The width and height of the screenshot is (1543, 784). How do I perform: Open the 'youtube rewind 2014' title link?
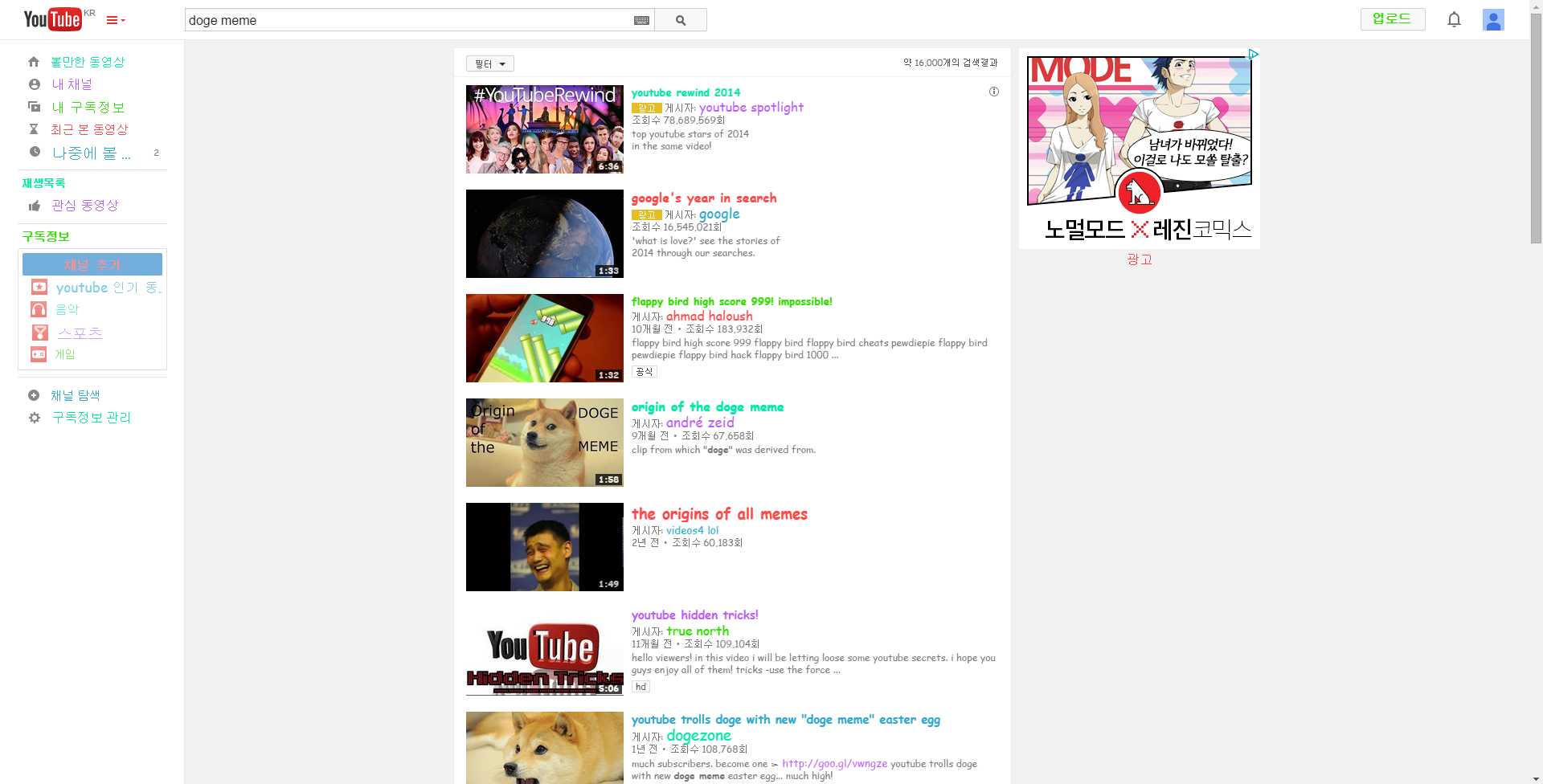tap(686, 92)
